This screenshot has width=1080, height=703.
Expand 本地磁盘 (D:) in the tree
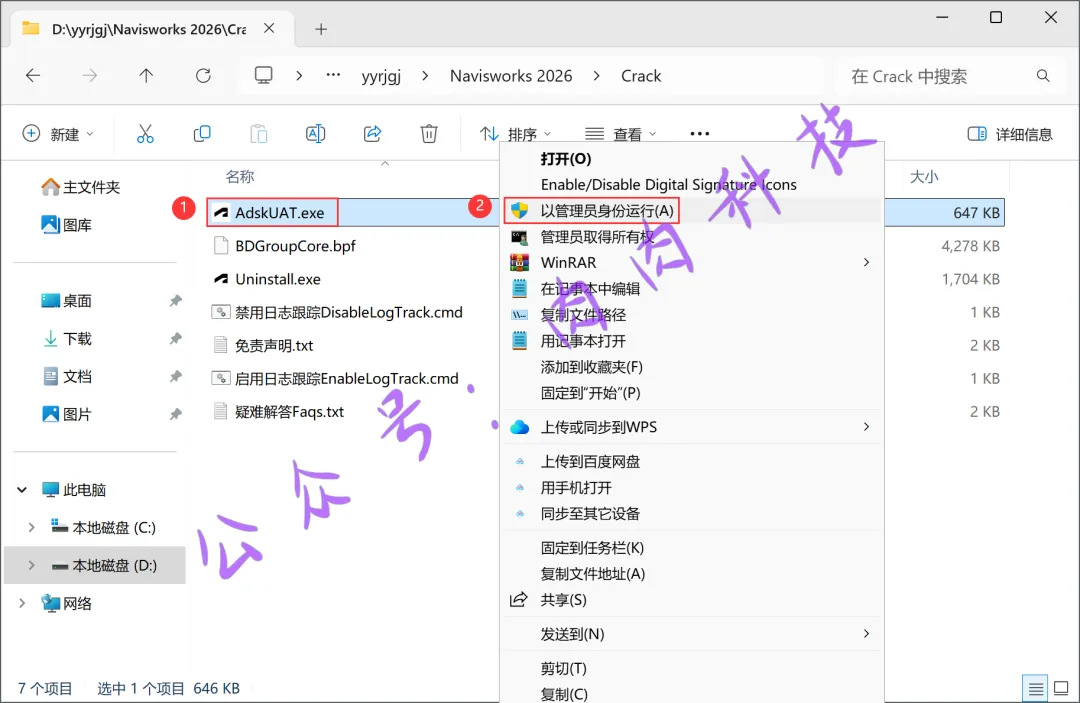point(31,565)
